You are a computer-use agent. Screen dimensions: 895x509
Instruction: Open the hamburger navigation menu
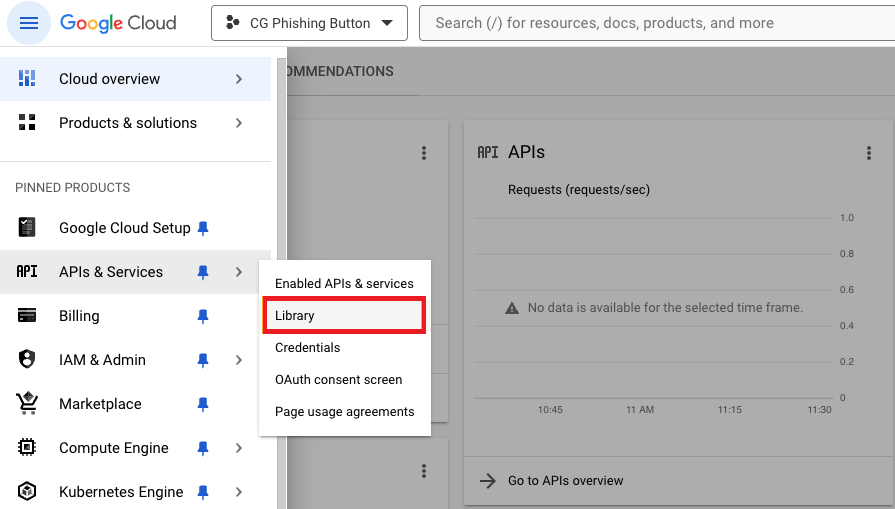[29, 23]
